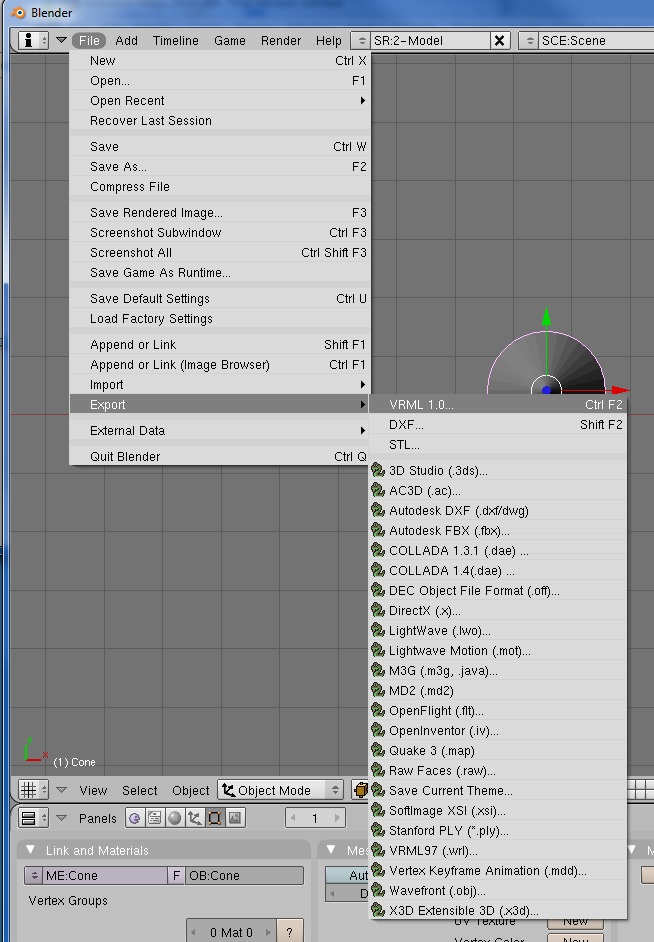Click Quit Blender in File menu
The width and height of the screenshot is (654, 942).
(125, 457)
